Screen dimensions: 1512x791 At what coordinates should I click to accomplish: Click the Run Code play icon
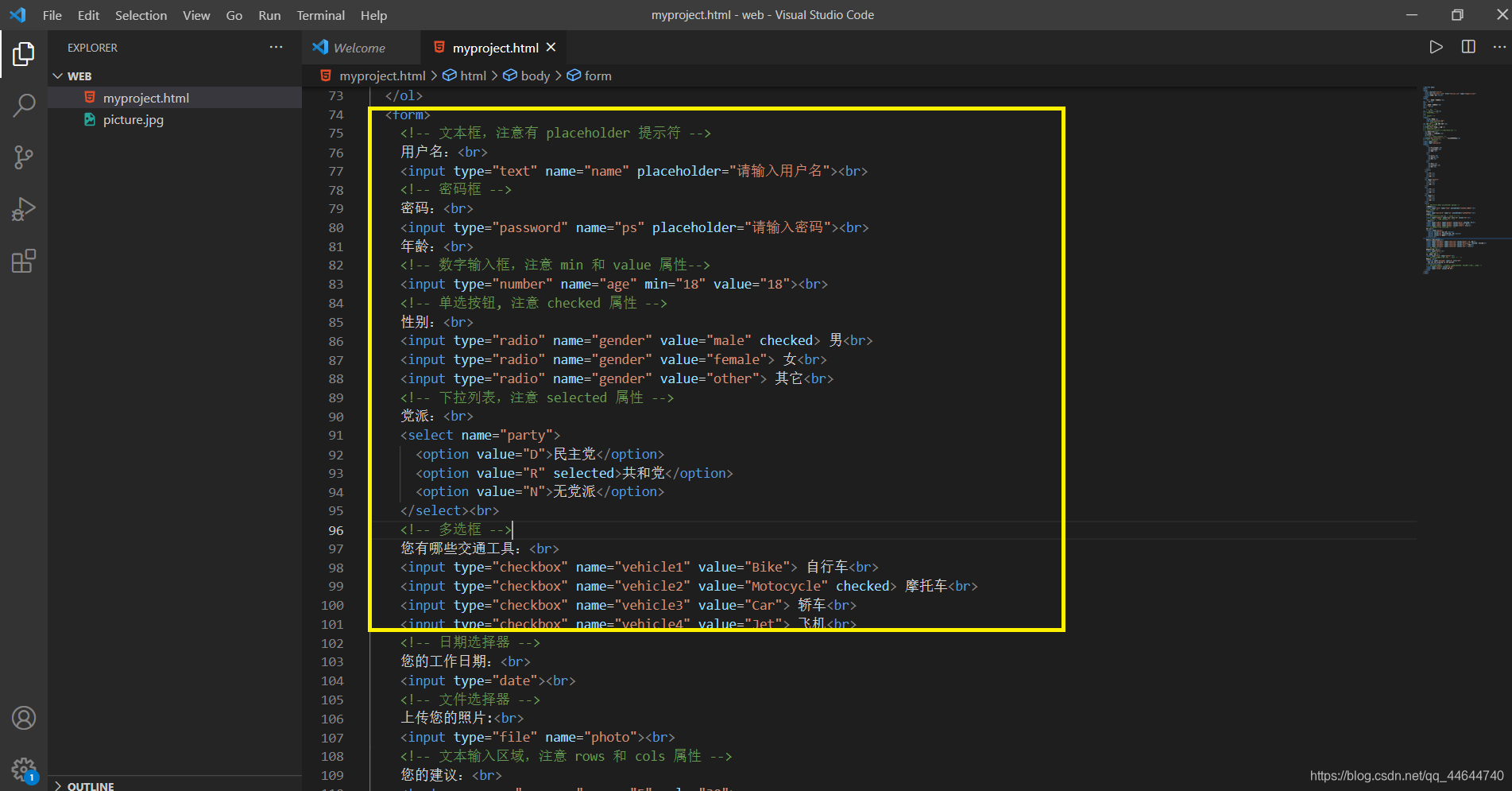[1436, 47]
